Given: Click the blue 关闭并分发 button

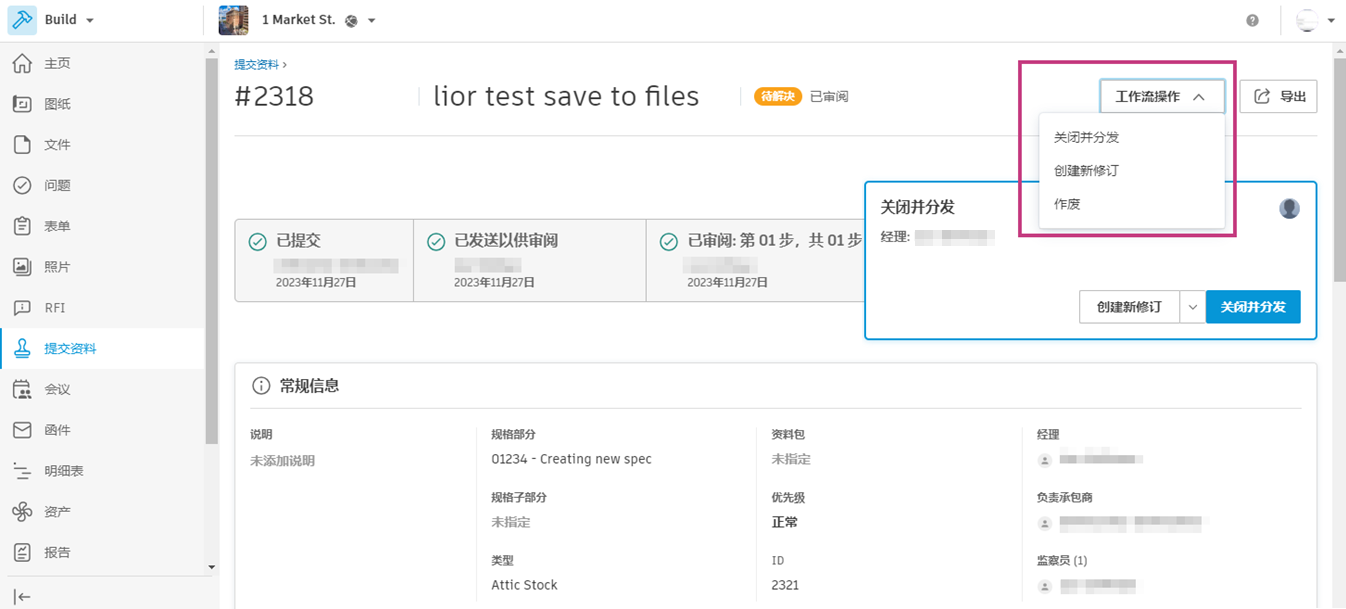Looking at the screenshot, I should [1252, 308].
